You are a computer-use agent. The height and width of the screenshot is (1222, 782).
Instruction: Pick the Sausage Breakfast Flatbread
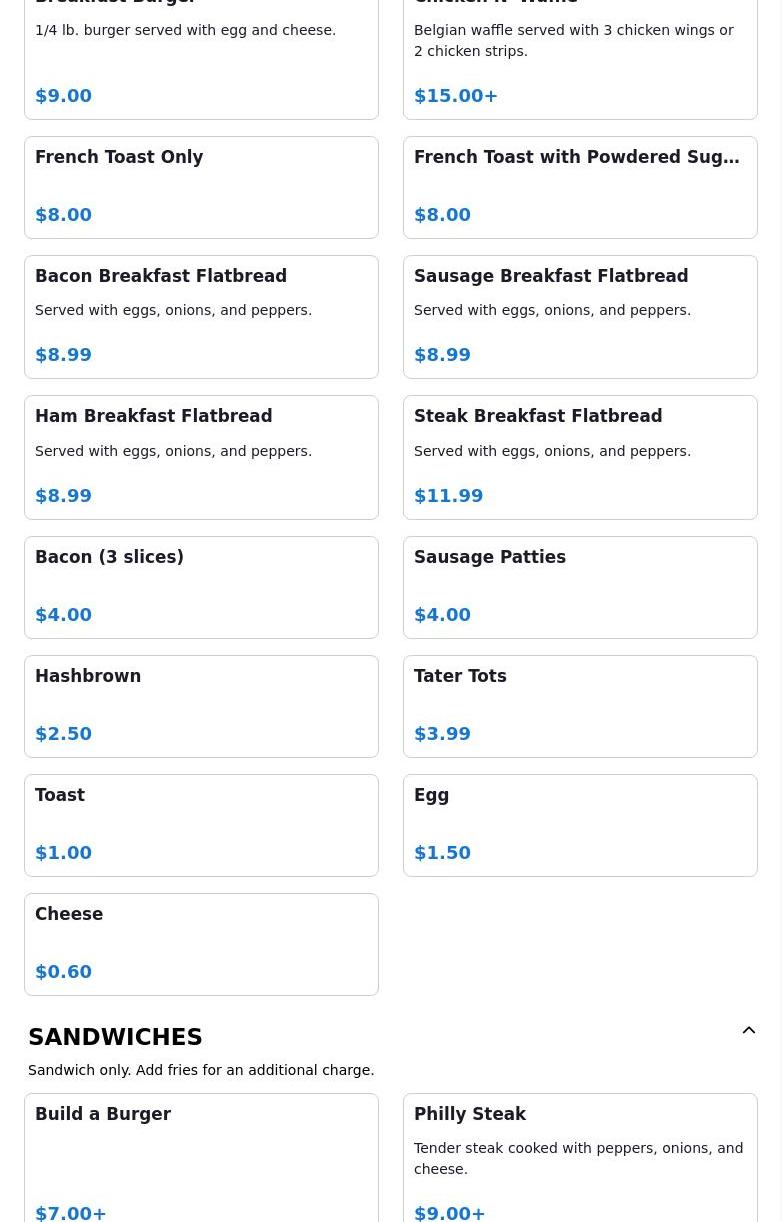tap(580, 316)
